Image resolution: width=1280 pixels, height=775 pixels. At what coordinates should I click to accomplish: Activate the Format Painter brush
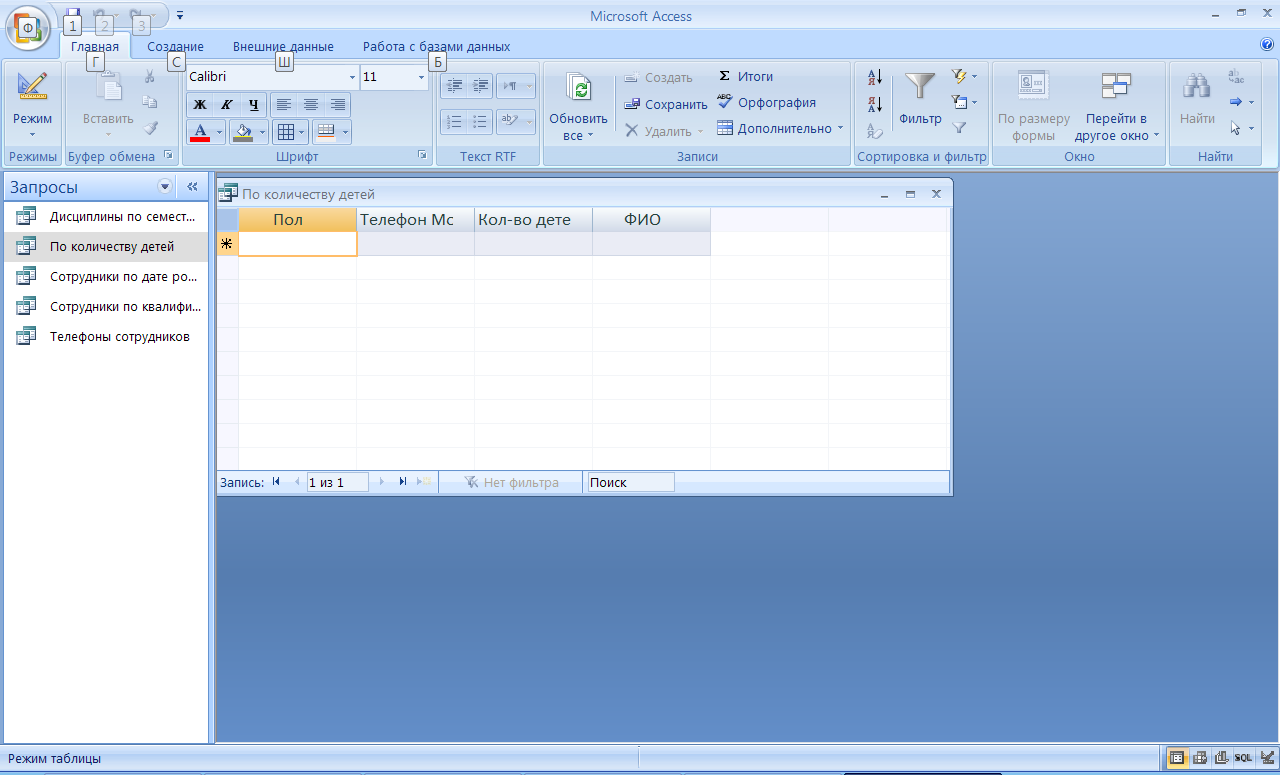pos(150,128)
